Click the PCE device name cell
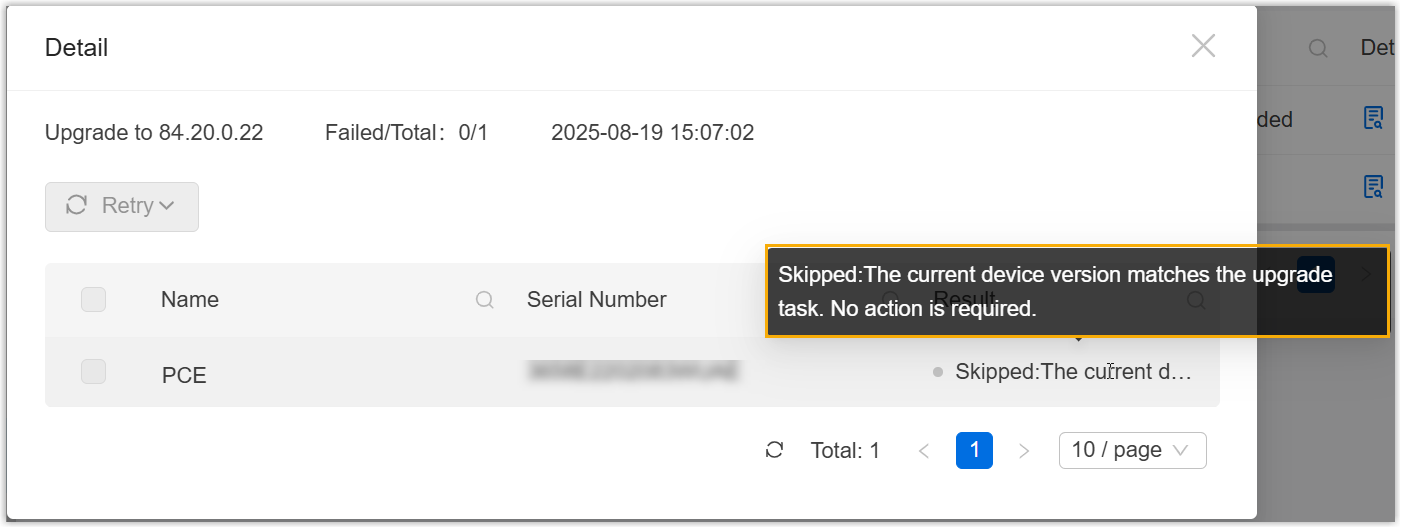This screenshot has width=1401, height=528. click(x=184, y=375)
